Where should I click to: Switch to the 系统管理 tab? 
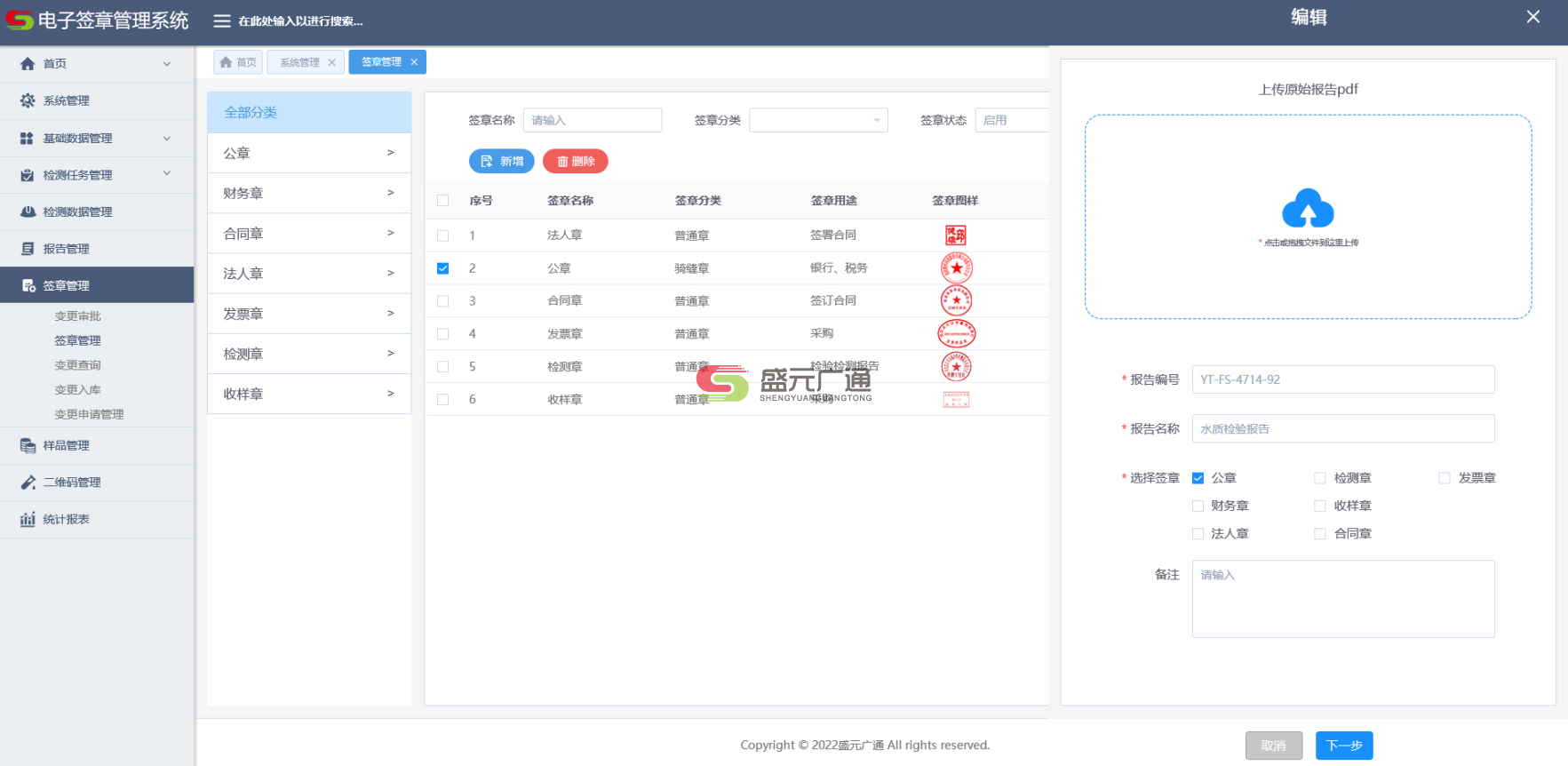299,62
